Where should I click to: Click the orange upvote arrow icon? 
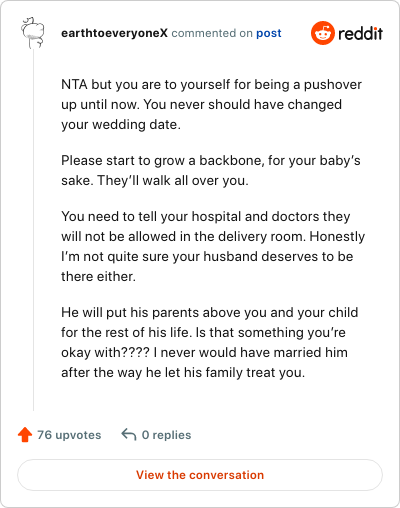point(25,435)
